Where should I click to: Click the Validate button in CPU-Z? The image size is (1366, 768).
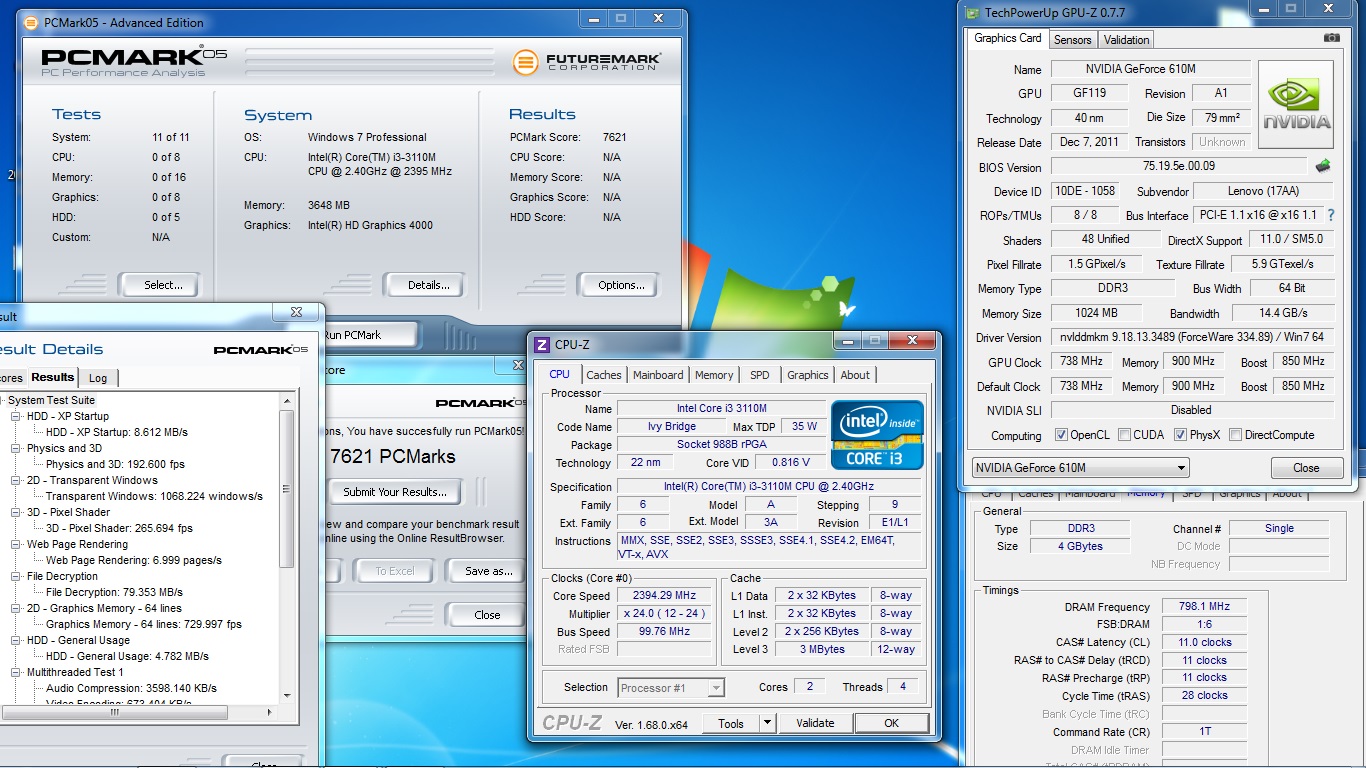pos(814,723)
